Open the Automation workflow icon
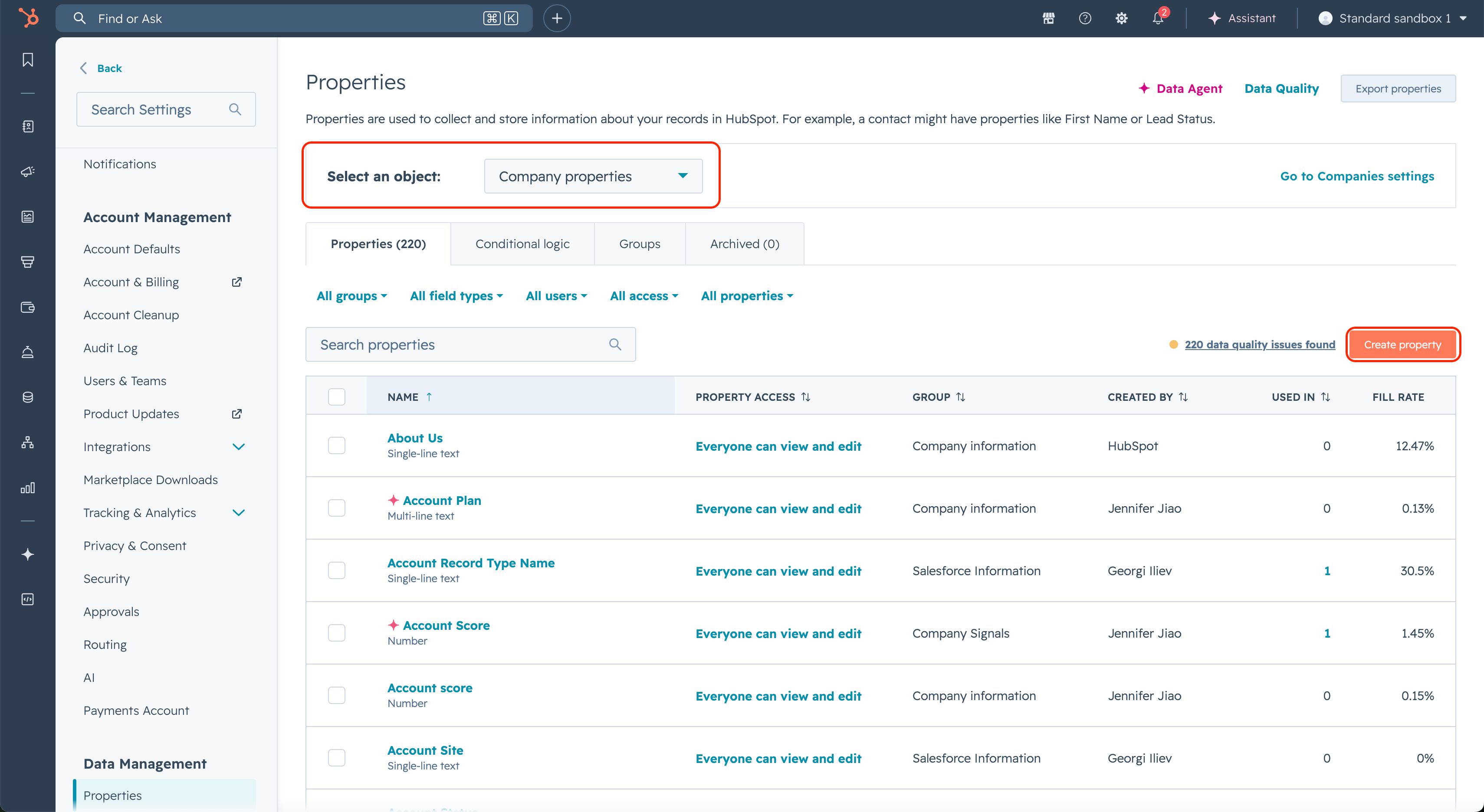 click(x=28, y=442)
